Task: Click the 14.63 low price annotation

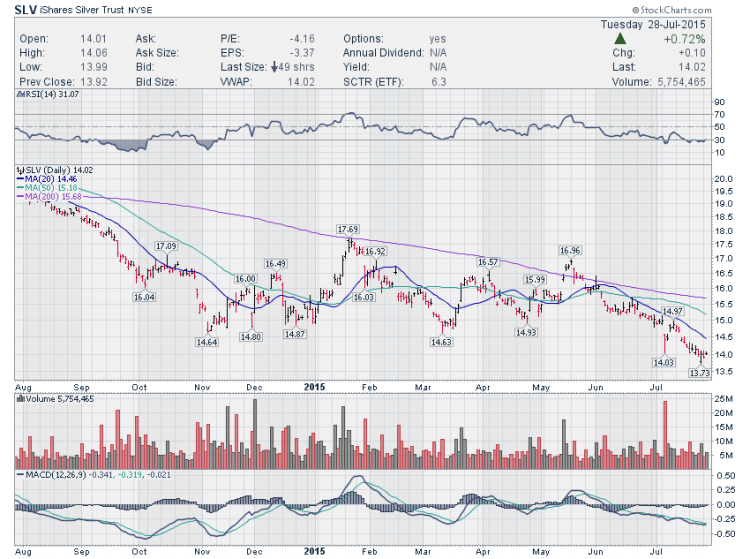Action: pyautogui.click(x=441, y=342)
